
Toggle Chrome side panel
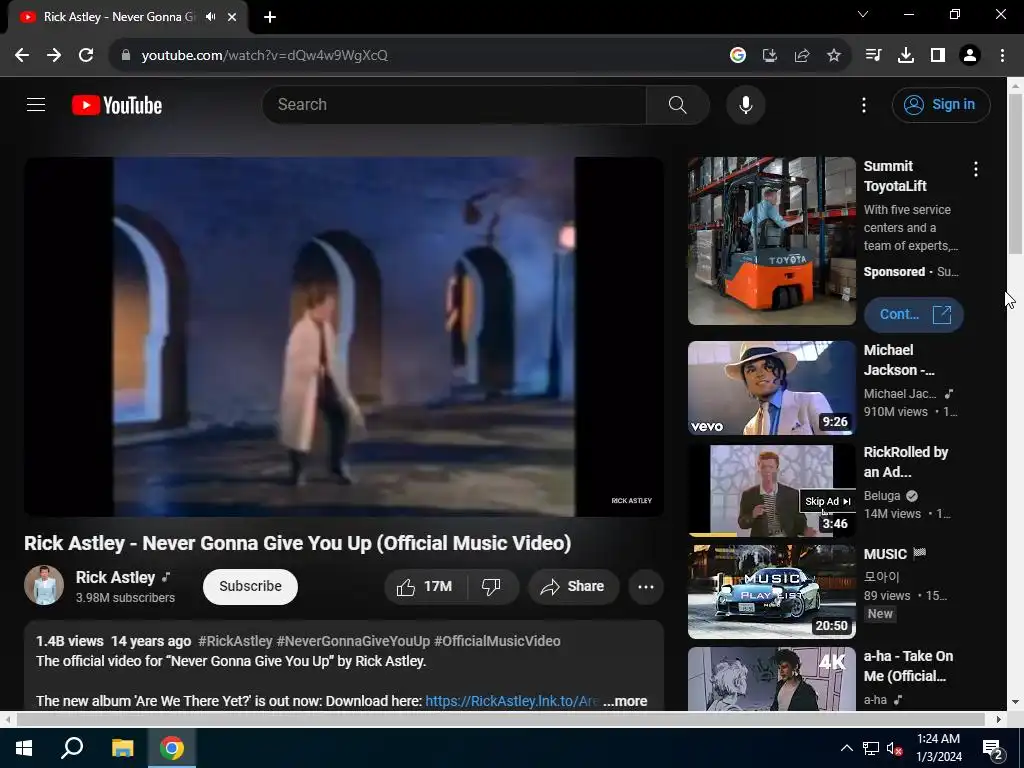[938, 56]
